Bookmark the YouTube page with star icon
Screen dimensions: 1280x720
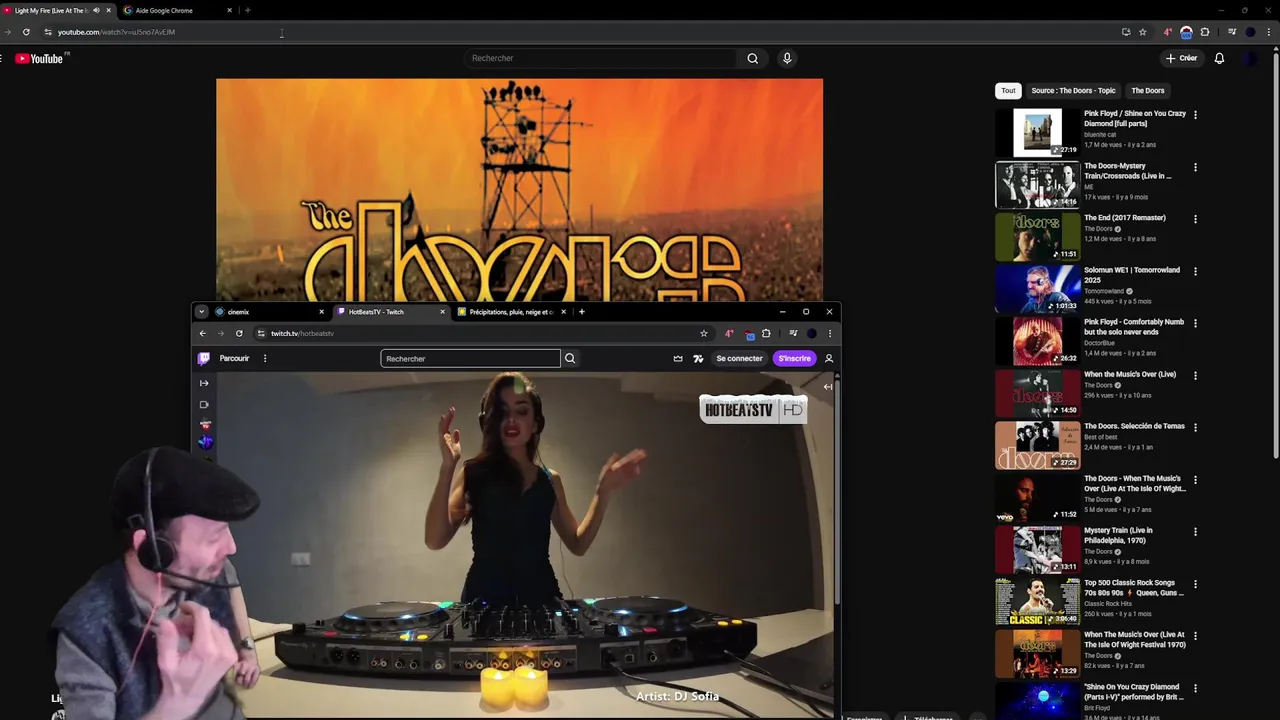pyautogui.click(x=1143, y=32)
